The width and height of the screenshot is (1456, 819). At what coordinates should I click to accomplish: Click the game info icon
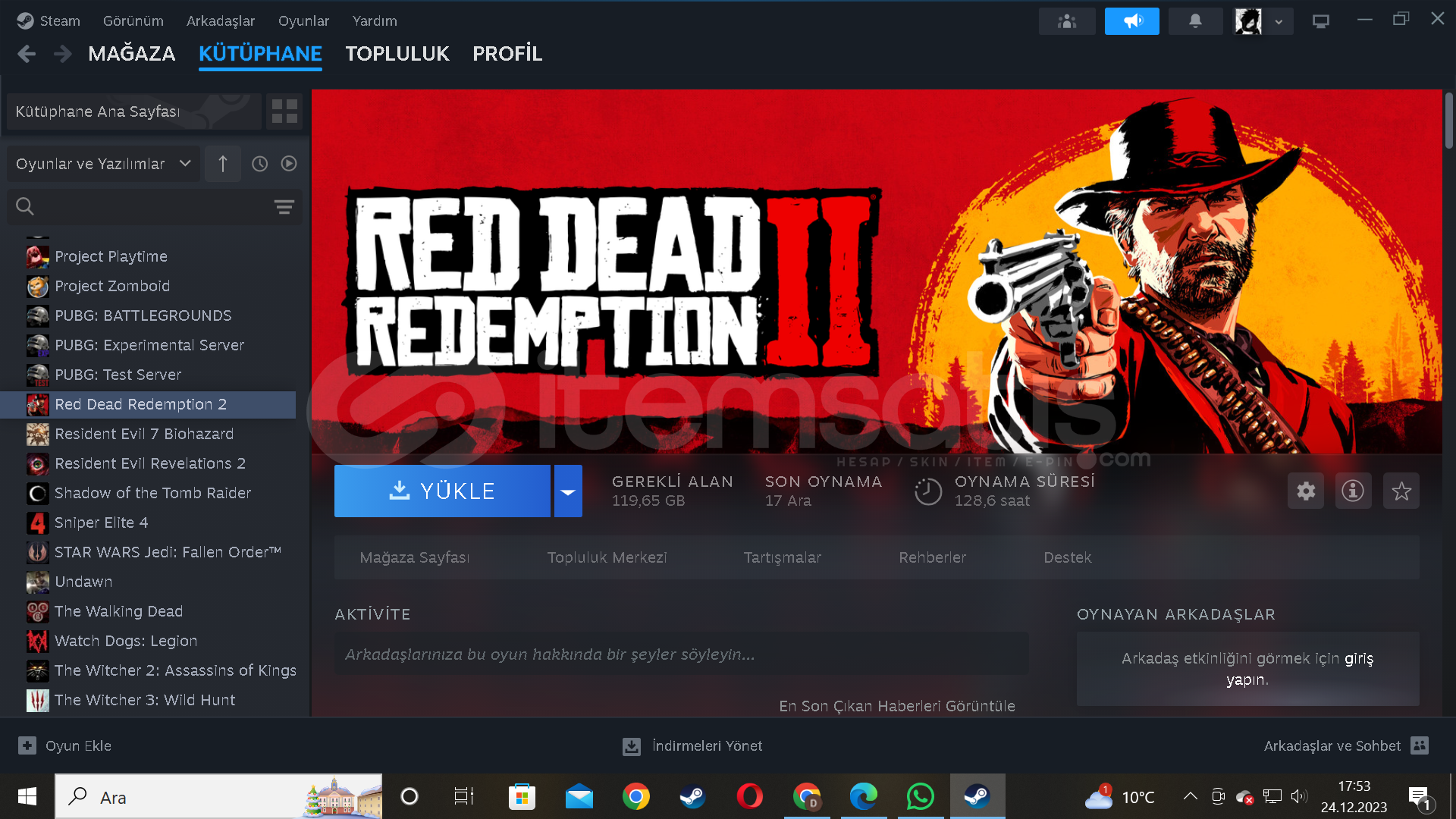click(1353, 491)
